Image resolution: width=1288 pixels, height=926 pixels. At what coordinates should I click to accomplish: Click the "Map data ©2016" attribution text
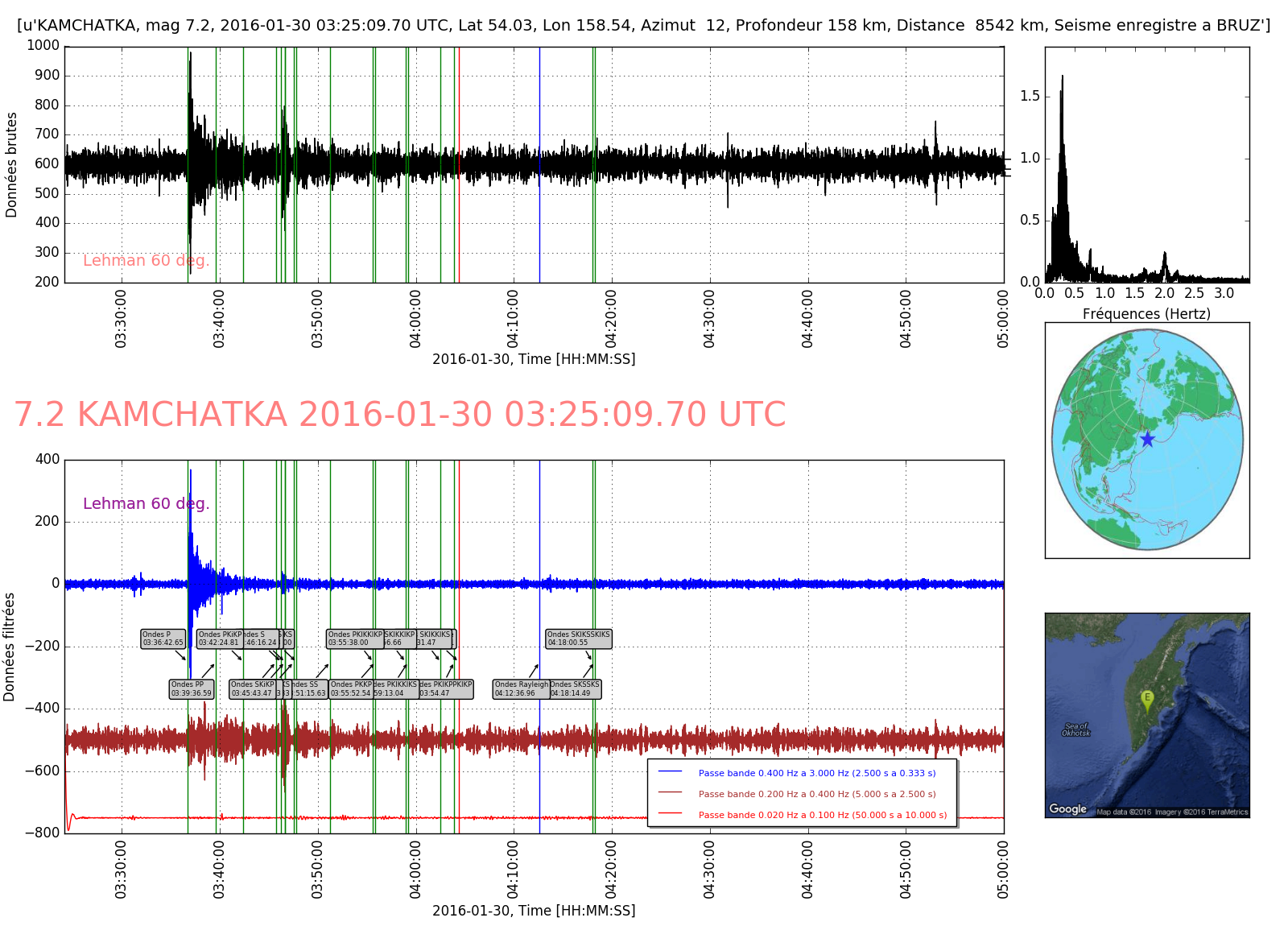tap(1124, 812)
